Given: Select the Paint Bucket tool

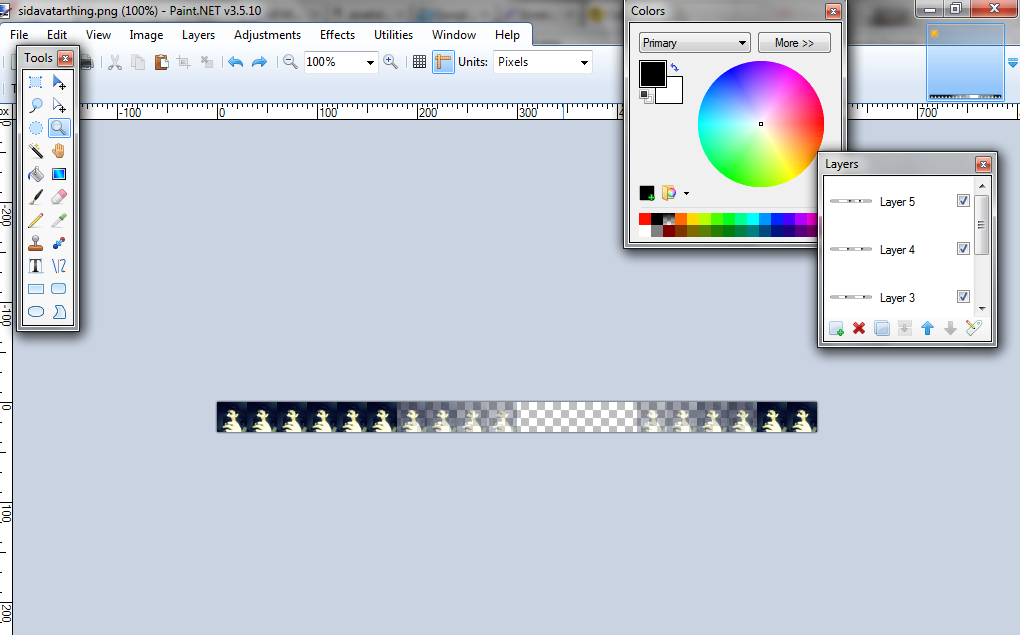Looking at the screenshot, I should pos(36,174).
